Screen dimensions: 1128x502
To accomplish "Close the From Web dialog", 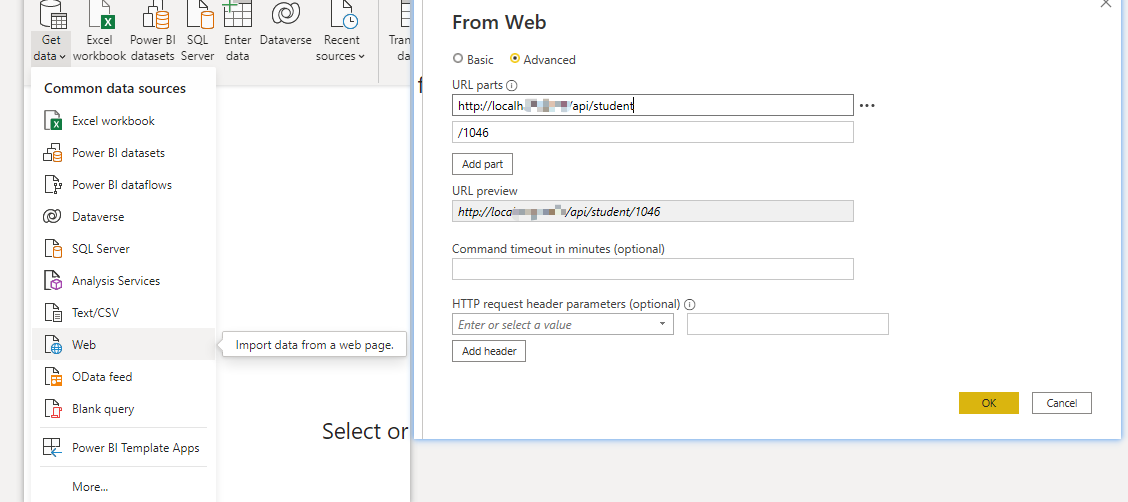I will [x=1106, y=4].
